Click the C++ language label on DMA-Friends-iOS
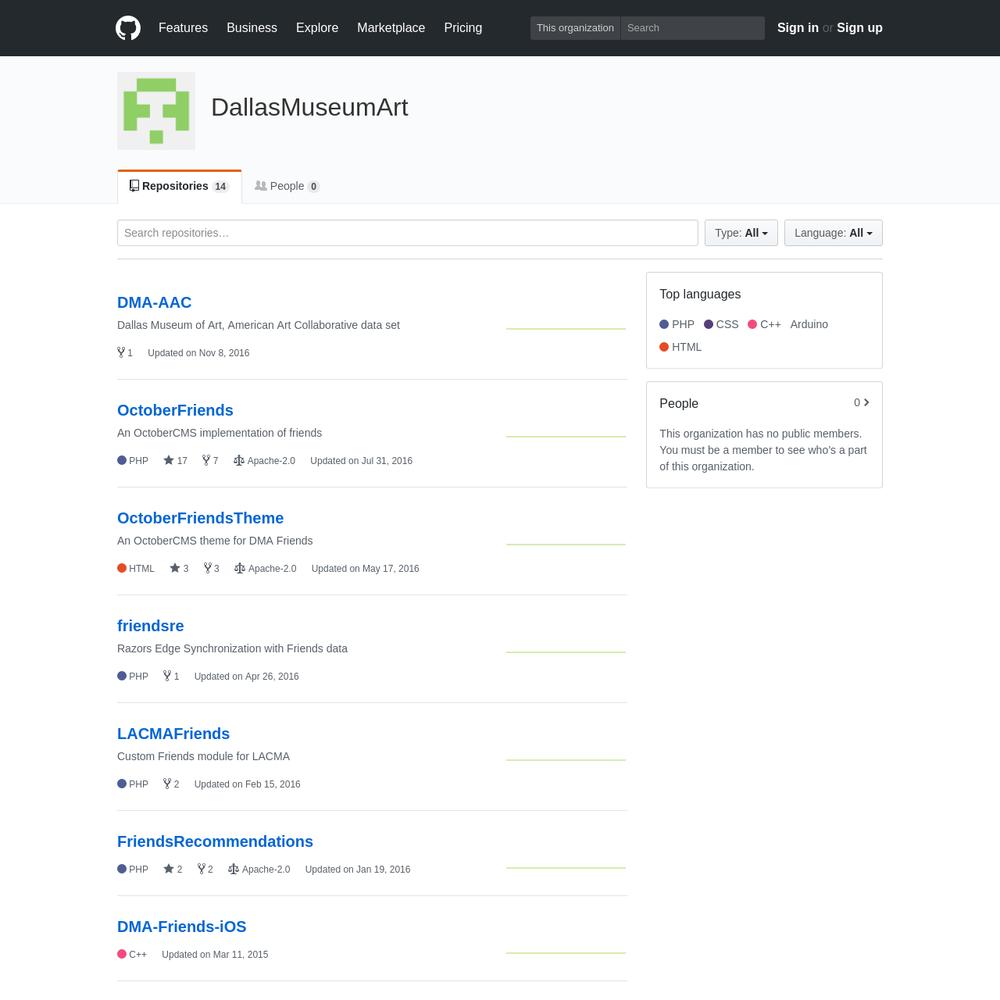Viewport: 1000px width, 1000px height. point(132,955)
